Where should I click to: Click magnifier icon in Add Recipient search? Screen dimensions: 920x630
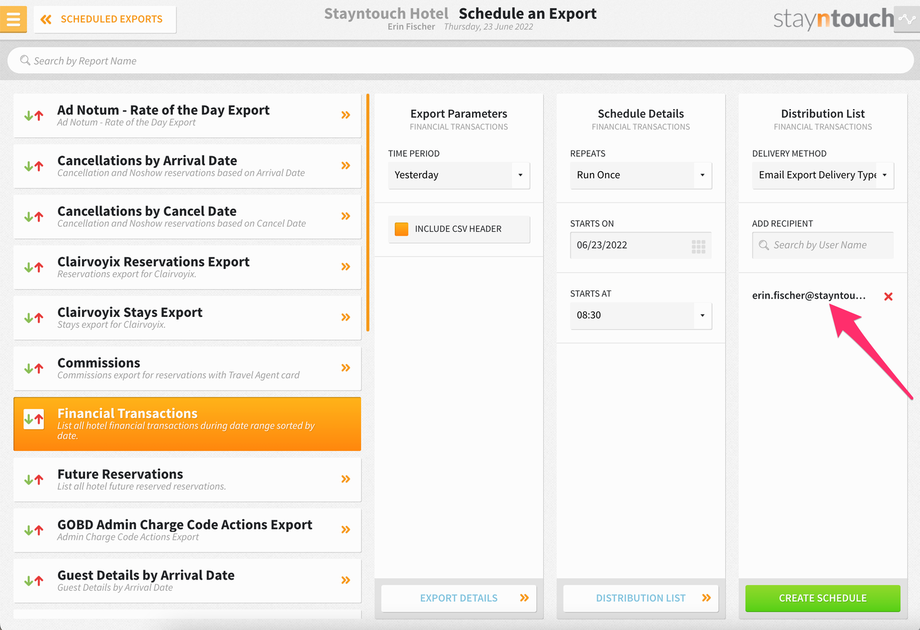tap(764, 245)
